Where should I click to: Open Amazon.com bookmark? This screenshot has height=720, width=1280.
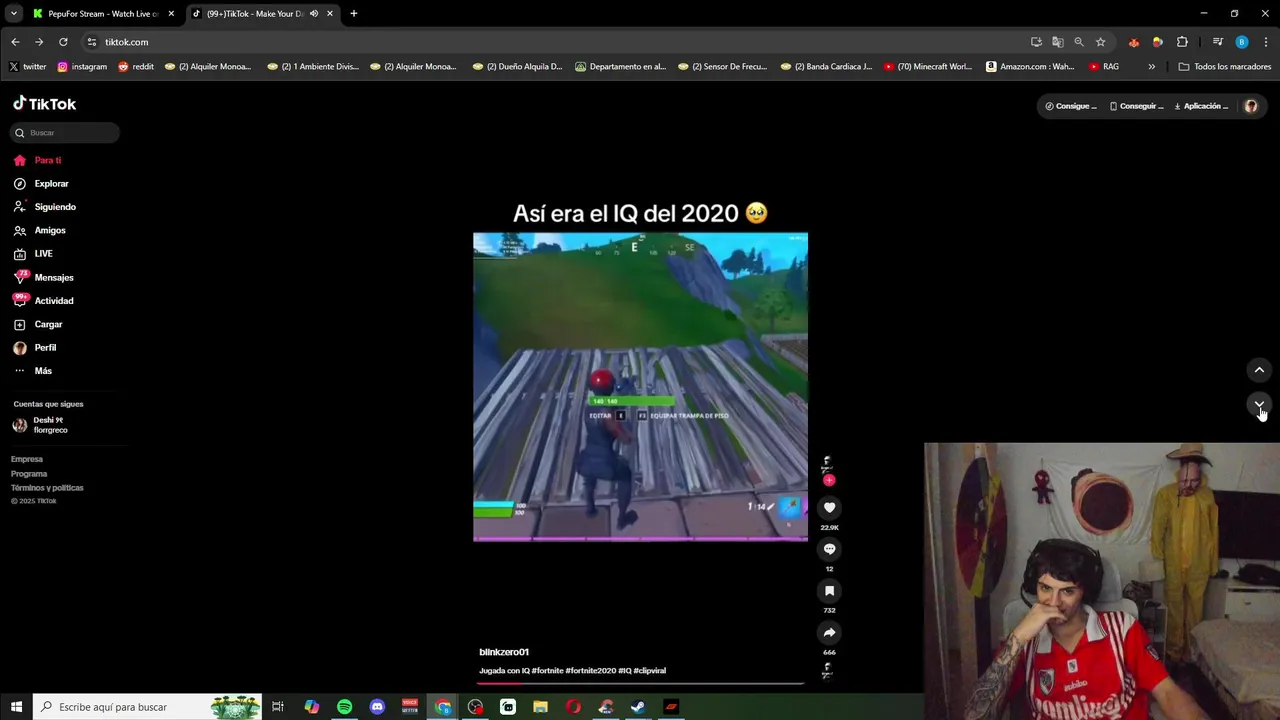(x=1030, y=67)
